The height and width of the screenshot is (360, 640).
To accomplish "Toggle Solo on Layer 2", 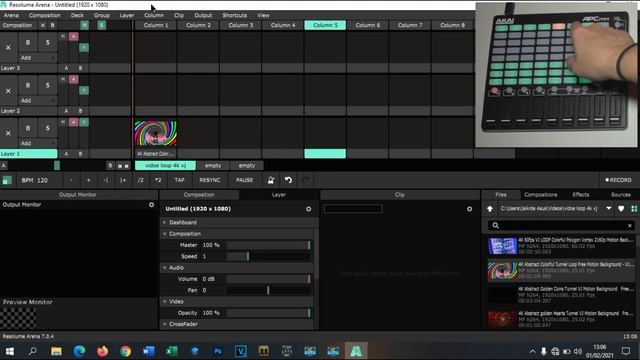I will pyautogui.click(x=48, y=85).
